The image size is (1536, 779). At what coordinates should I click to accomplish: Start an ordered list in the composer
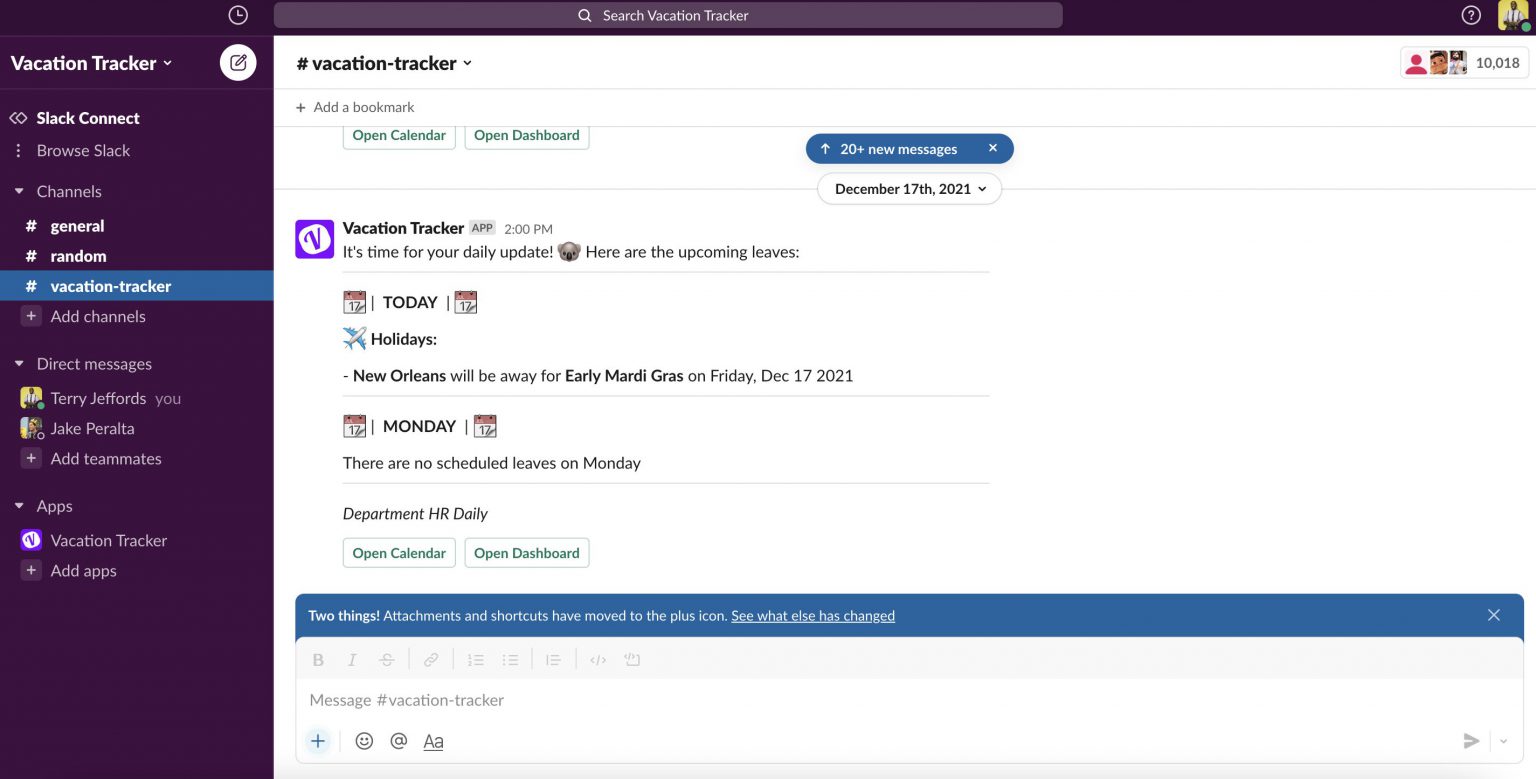tap(476, 660)
